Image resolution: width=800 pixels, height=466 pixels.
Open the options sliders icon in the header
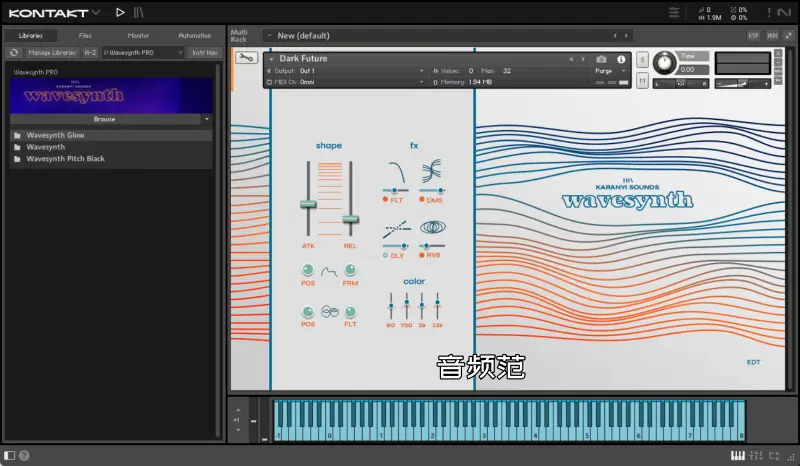pyautogui.click(x=674, y=12)
